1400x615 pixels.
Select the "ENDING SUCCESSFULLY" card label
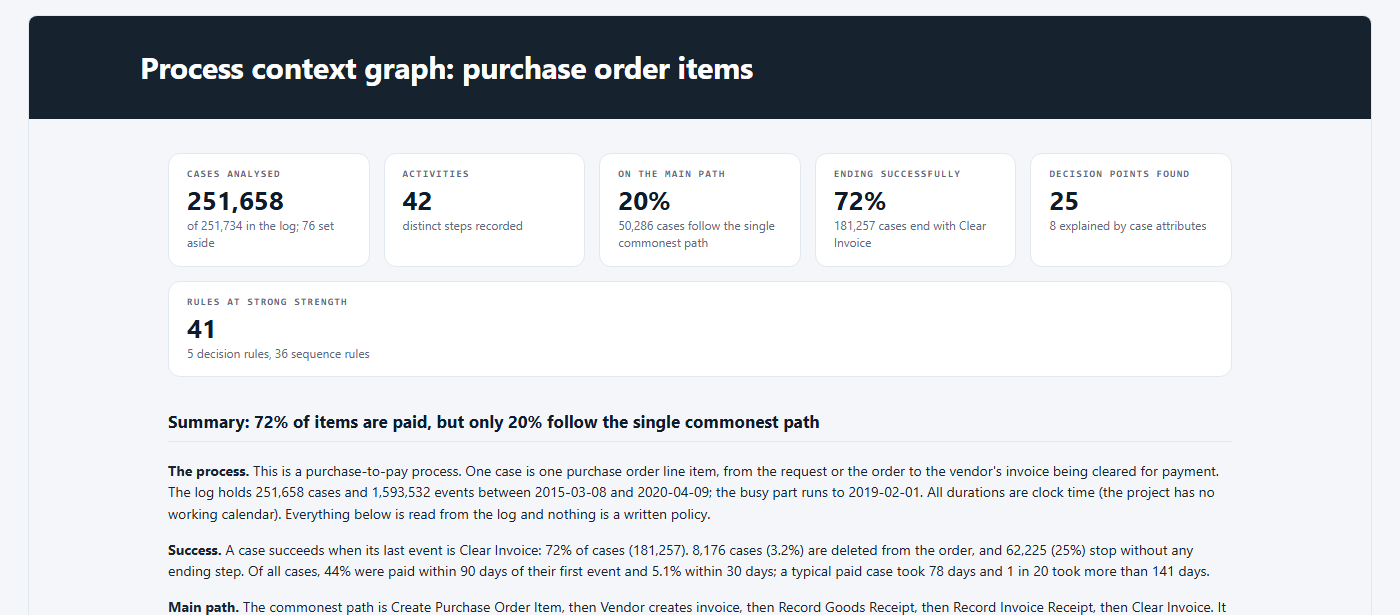coord(897,174)
